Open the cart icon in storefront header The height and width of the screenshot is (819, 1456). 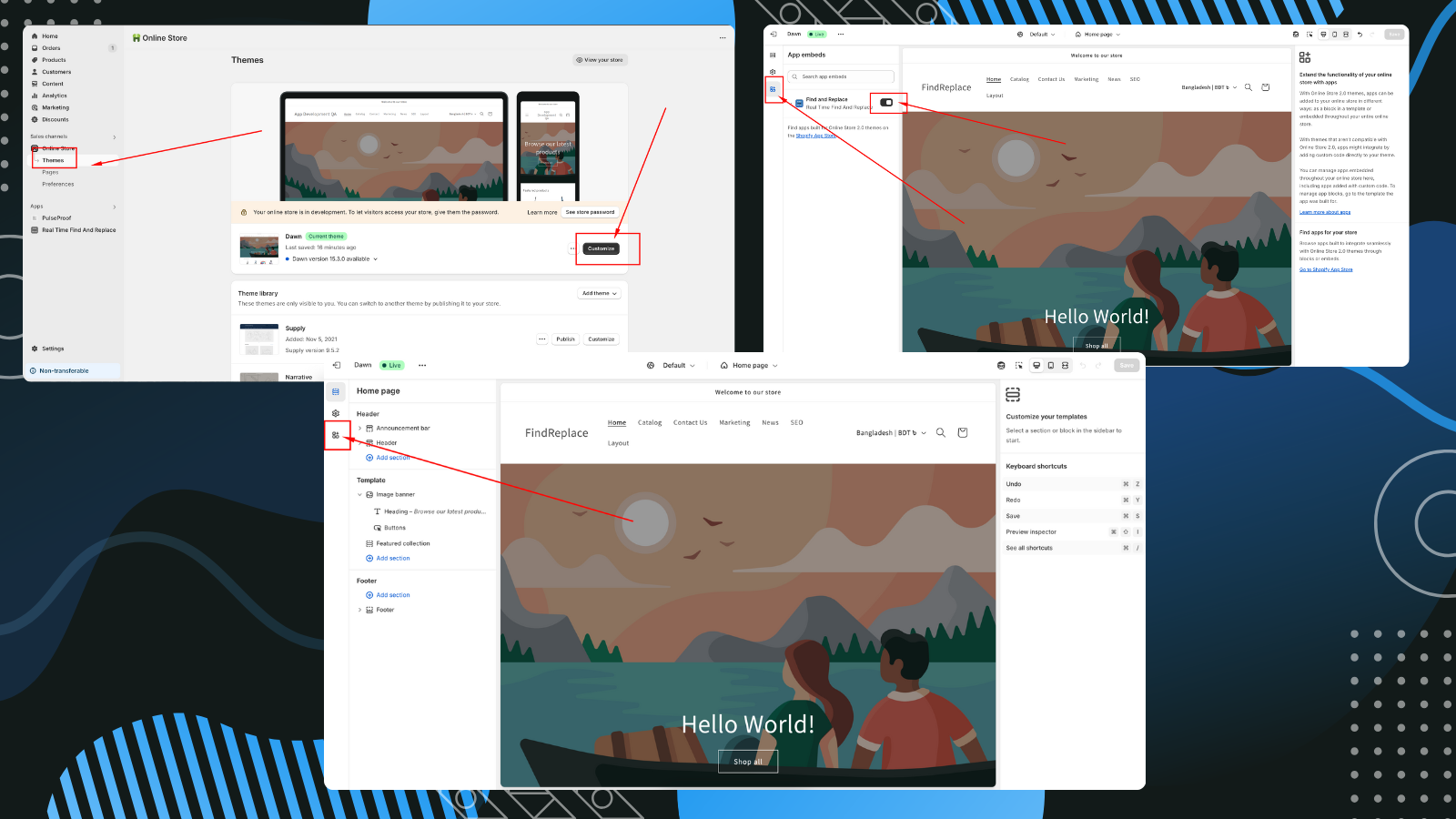(962, 433)
